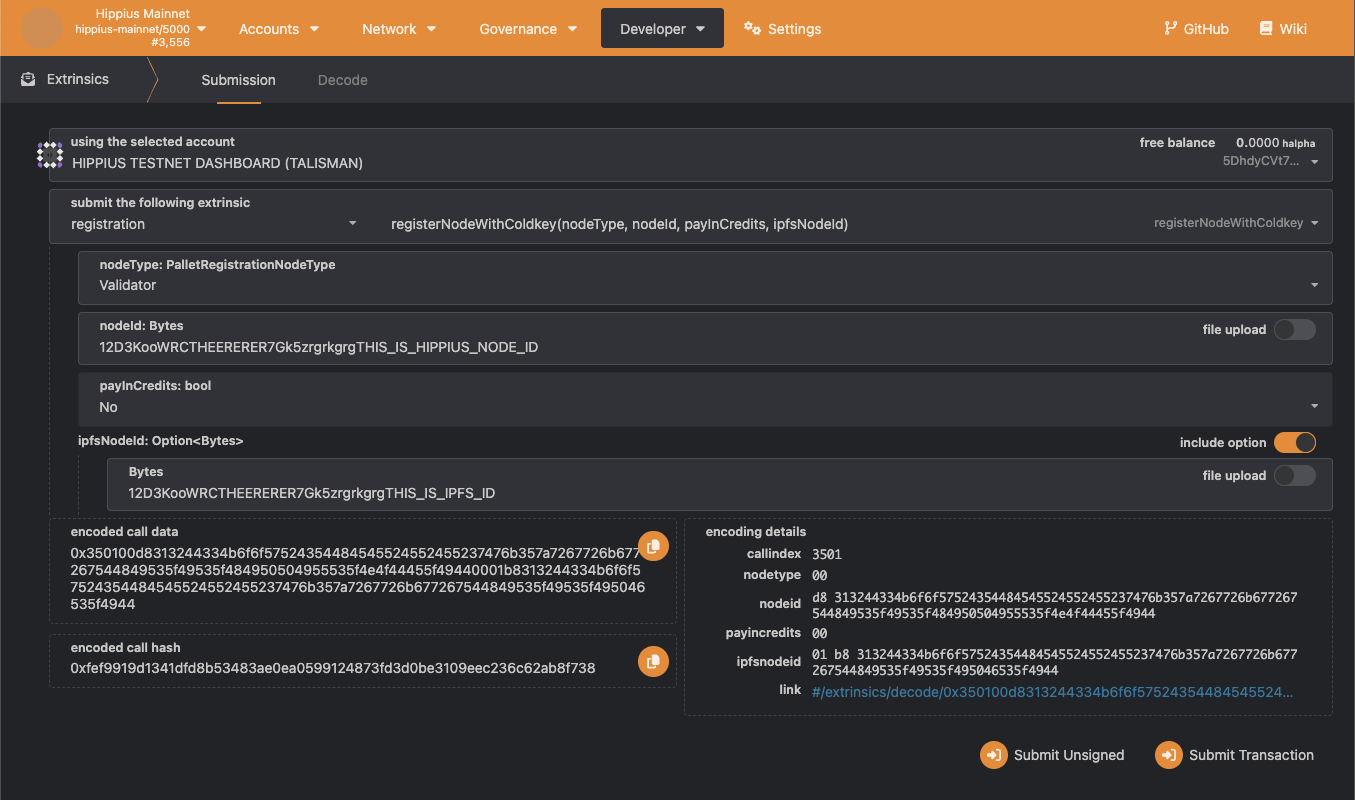Click the encoded call data hex text
Image resolution: width=1355 pixels, height=800 pixels.
(x=356, y=578)
